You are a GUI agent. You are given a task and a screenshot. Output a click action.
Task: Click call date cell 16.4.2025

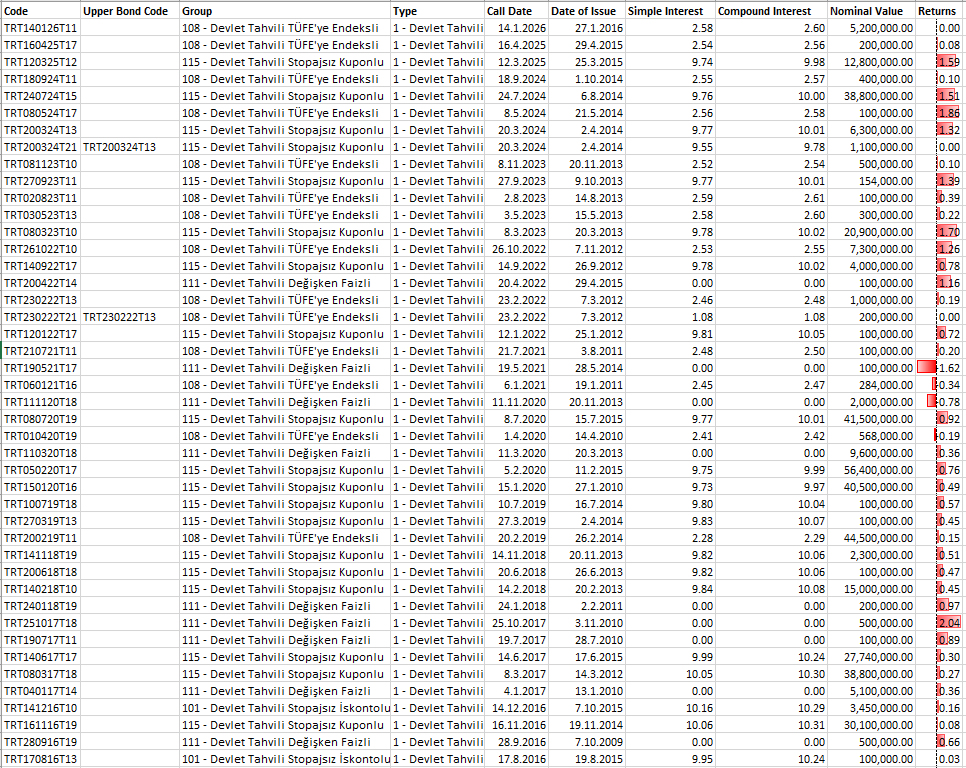[516, 45]
